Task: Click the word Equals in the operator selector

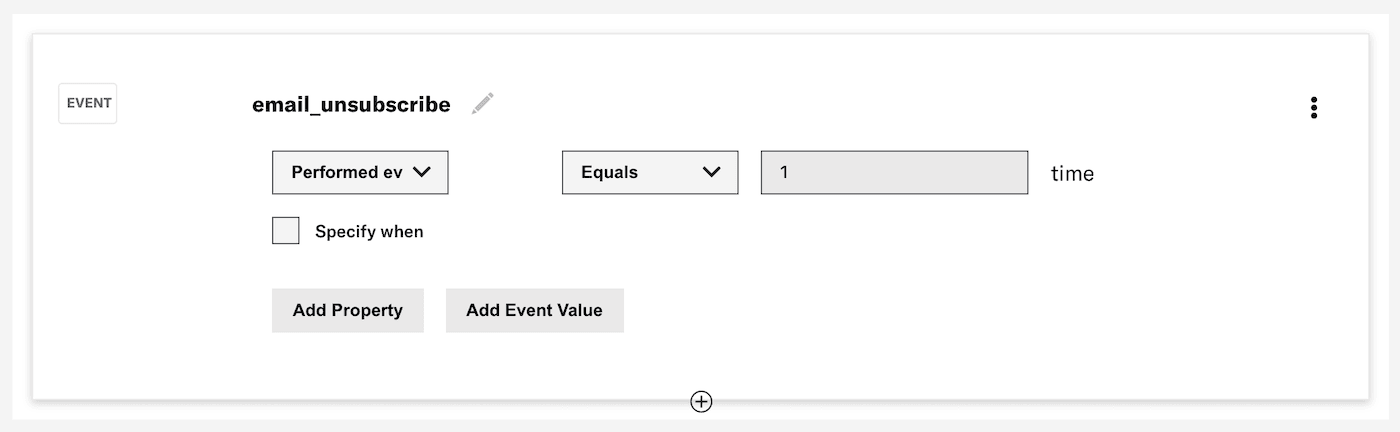Action: [609, 172]
